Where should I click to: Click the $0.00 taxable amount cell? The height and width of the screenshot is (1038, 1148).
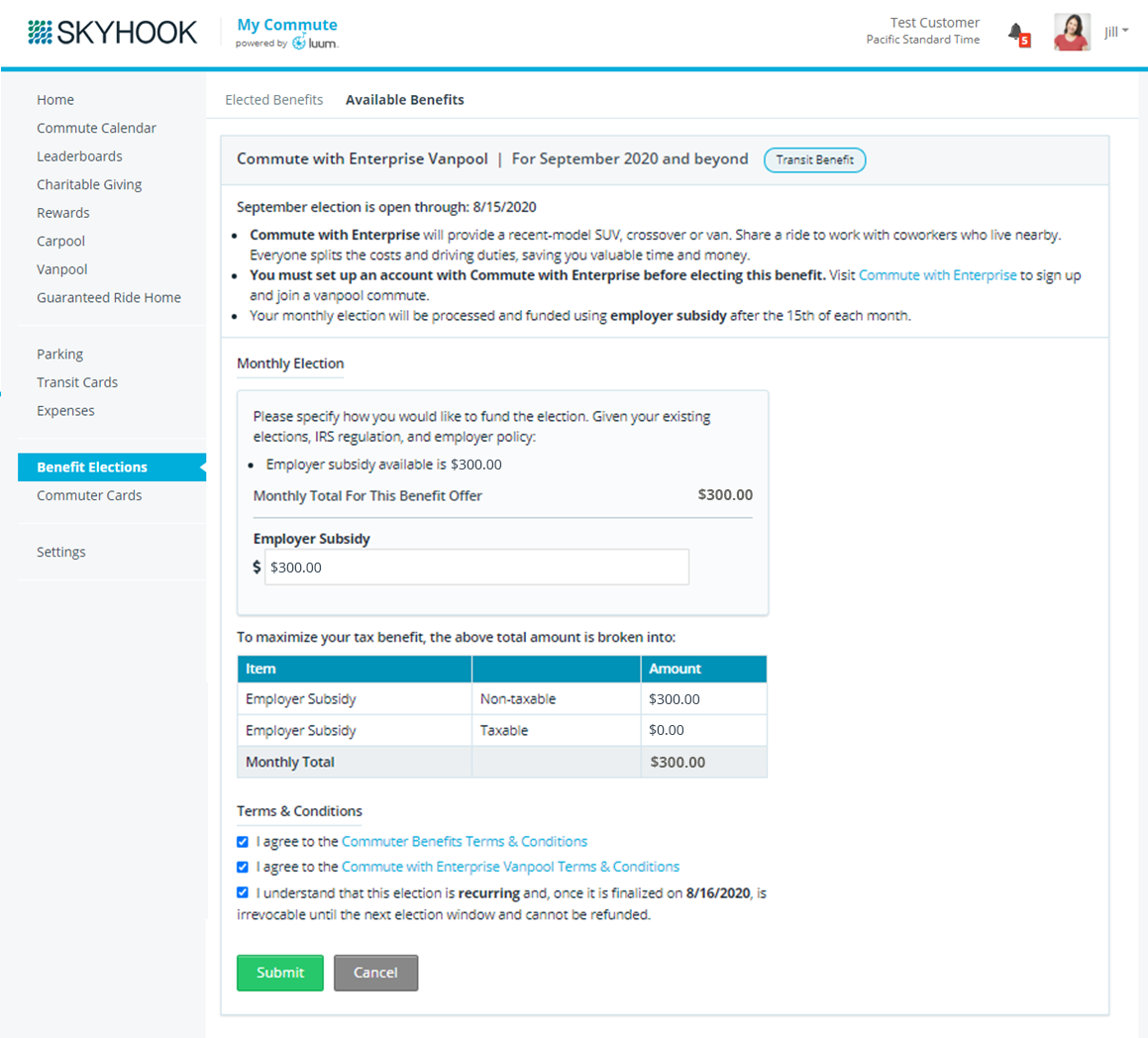(703, 731)
